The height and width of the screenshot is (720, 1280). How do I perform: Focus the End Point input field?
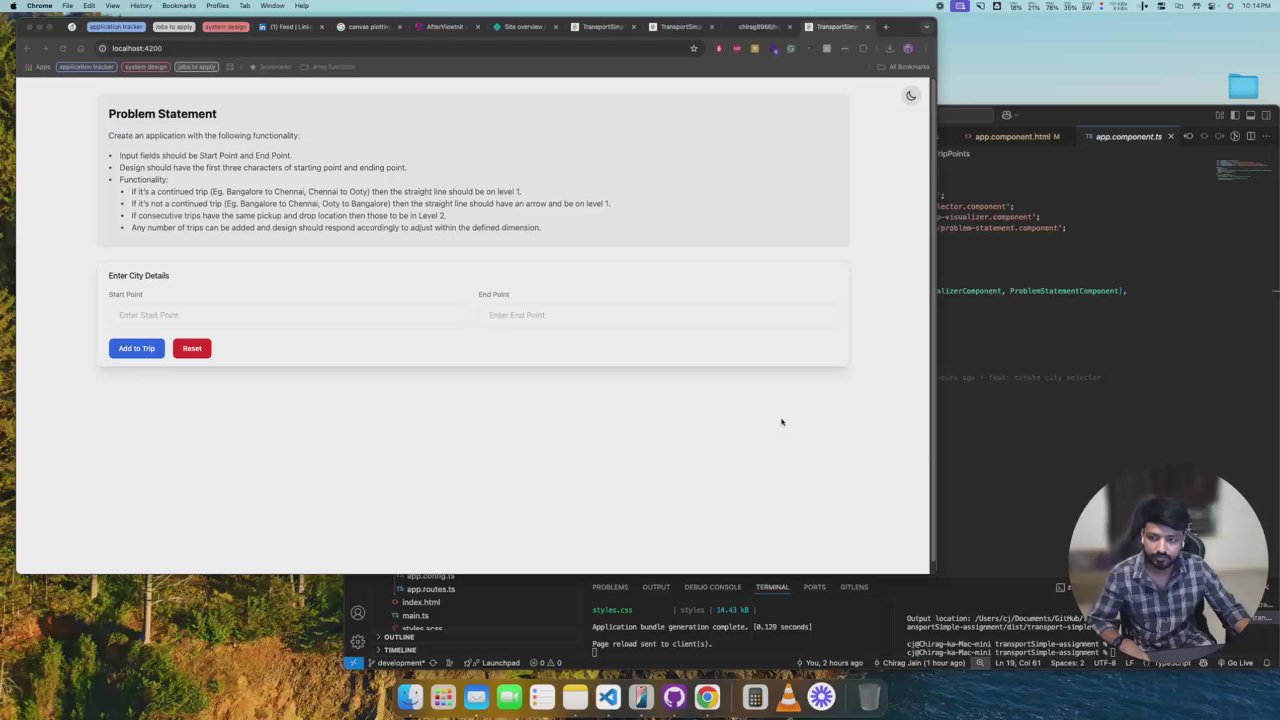tap(658, 315)
